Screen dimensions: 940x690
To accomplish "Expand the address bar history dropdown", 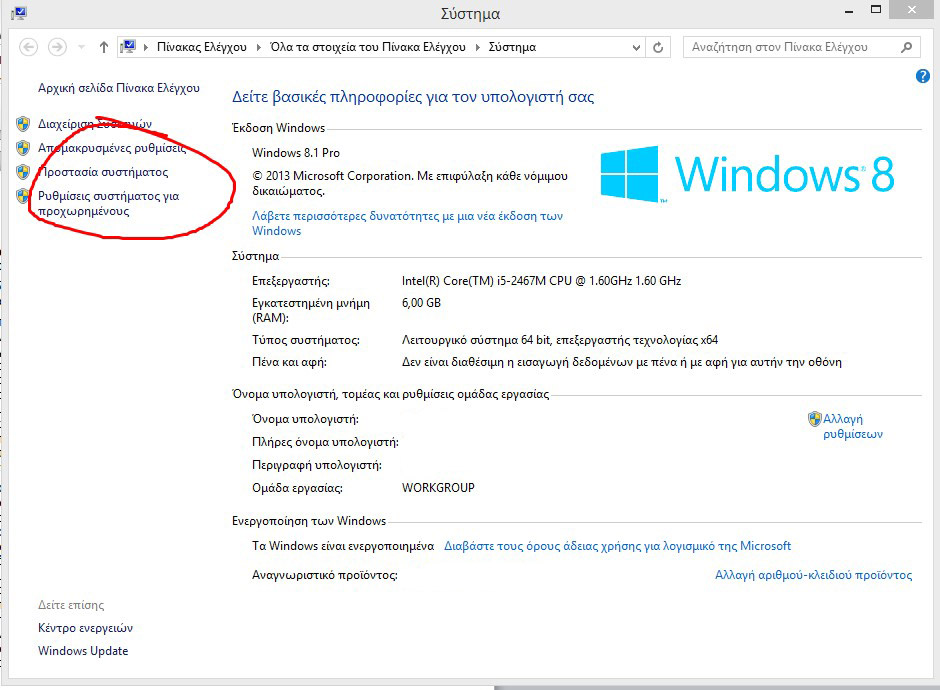I will pos(636,47).
